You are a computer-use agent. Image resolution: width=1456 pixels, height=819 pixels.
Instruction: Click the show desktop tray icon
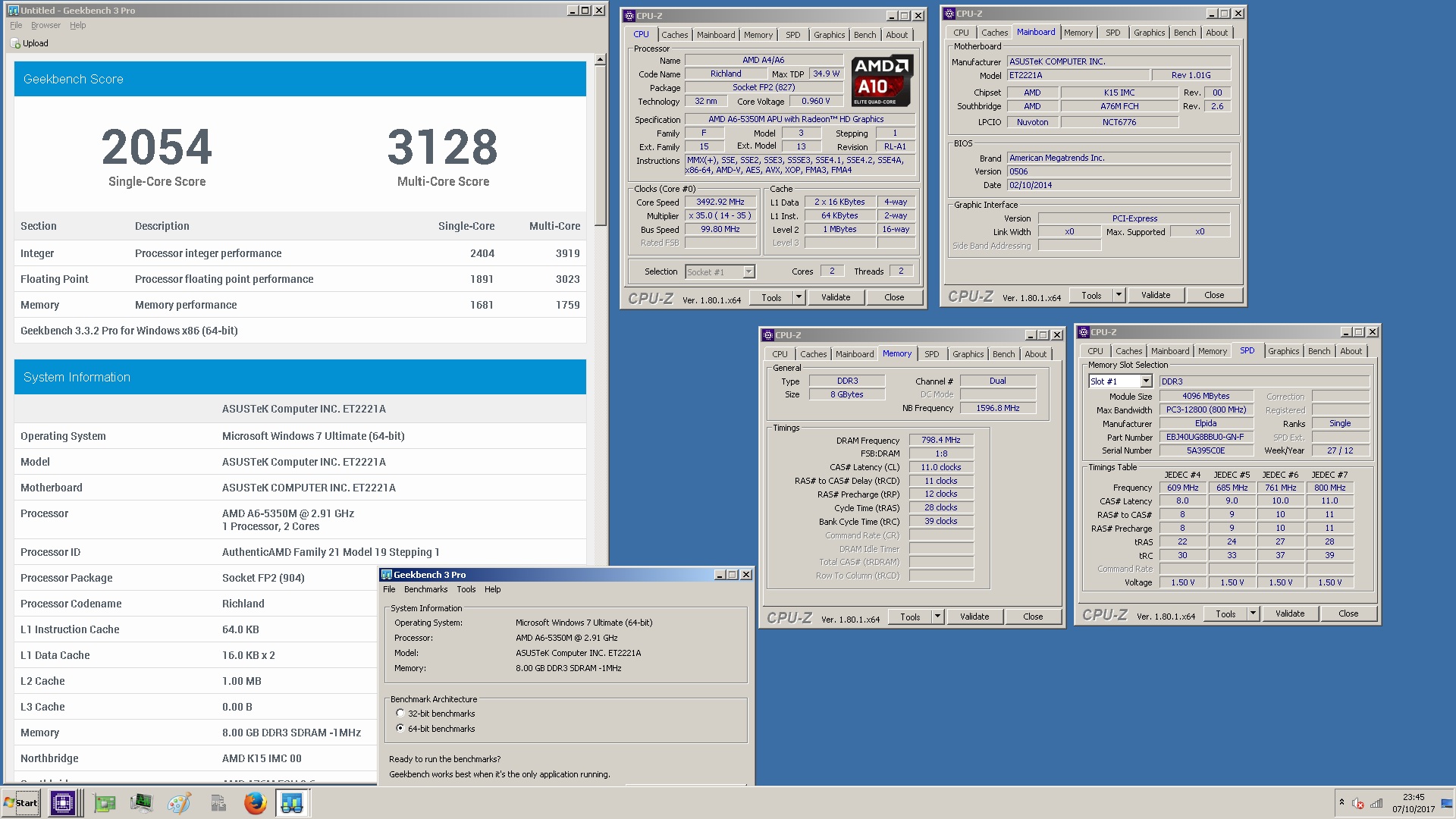coord(1447,803)
